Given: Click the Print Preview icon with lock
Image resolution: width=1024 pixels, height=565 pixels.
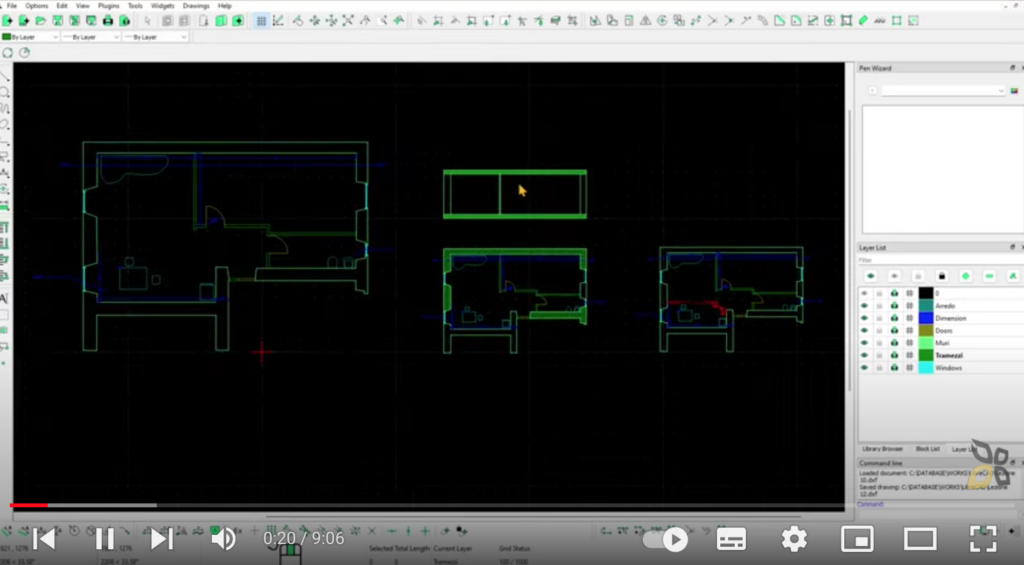Looking at the screenshot, I should tap(125, 21).
